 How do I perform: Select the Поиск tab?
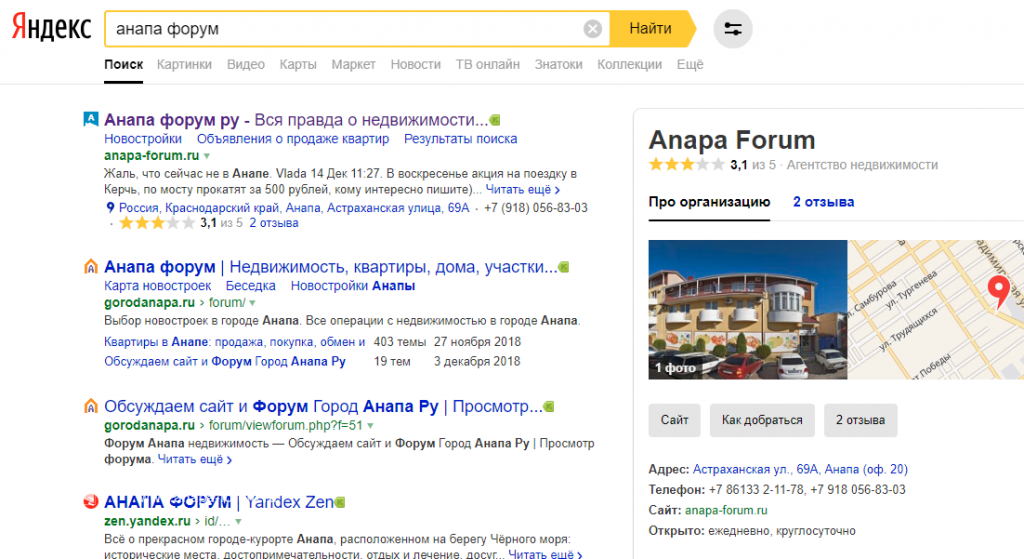(x=123, y=65)
